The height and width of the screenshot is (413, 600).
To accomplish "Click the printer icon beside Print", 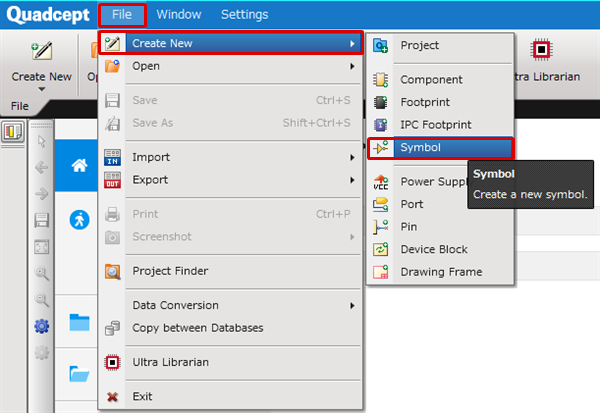I will click(112, 214).
